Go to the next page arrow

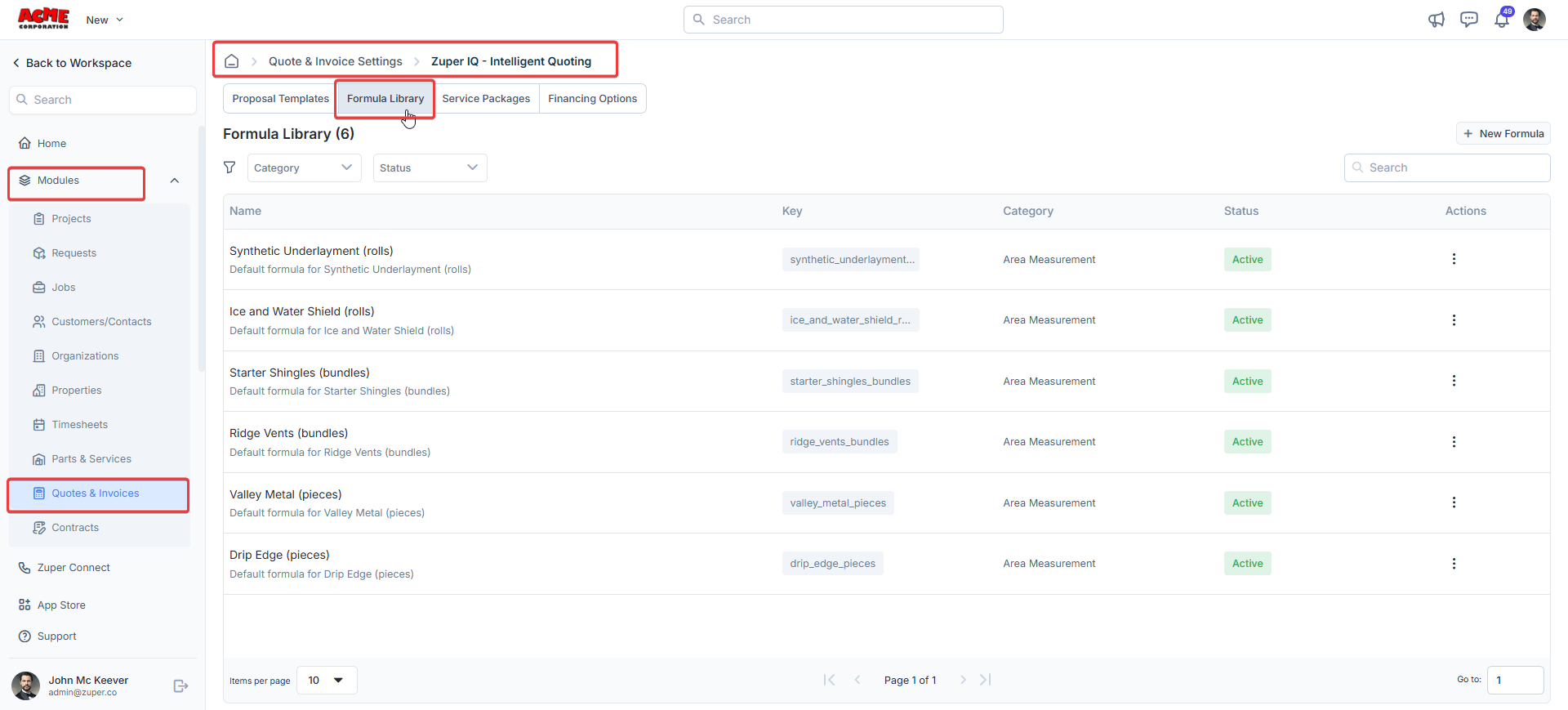point(963,680)
